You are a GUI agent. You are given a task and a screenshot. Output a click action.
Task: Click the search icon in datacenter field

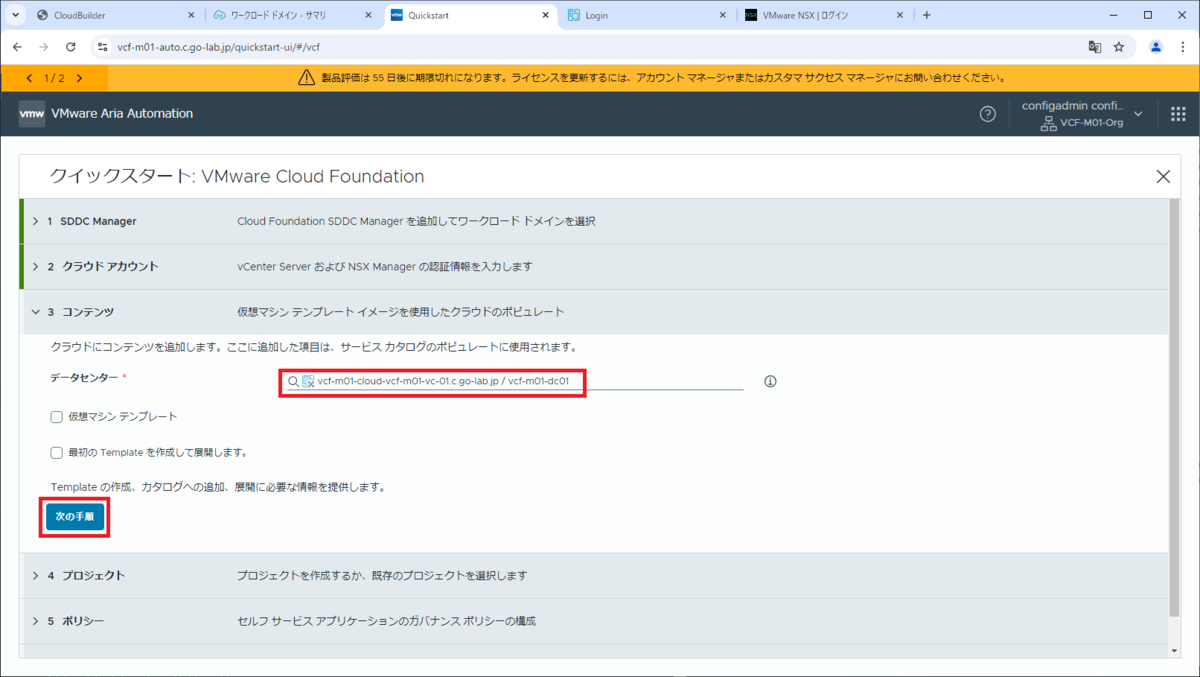pyautogui.click(x=293, y=381)
